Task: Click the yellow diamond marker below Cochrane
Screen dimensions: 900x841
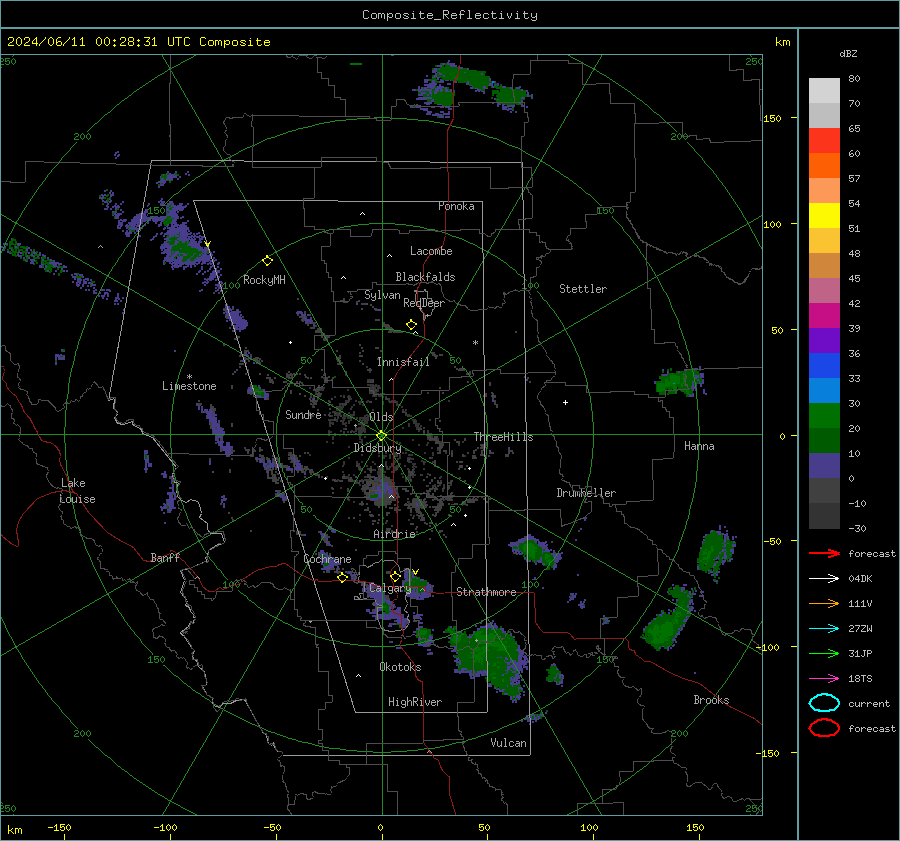Action: [342, 578]
